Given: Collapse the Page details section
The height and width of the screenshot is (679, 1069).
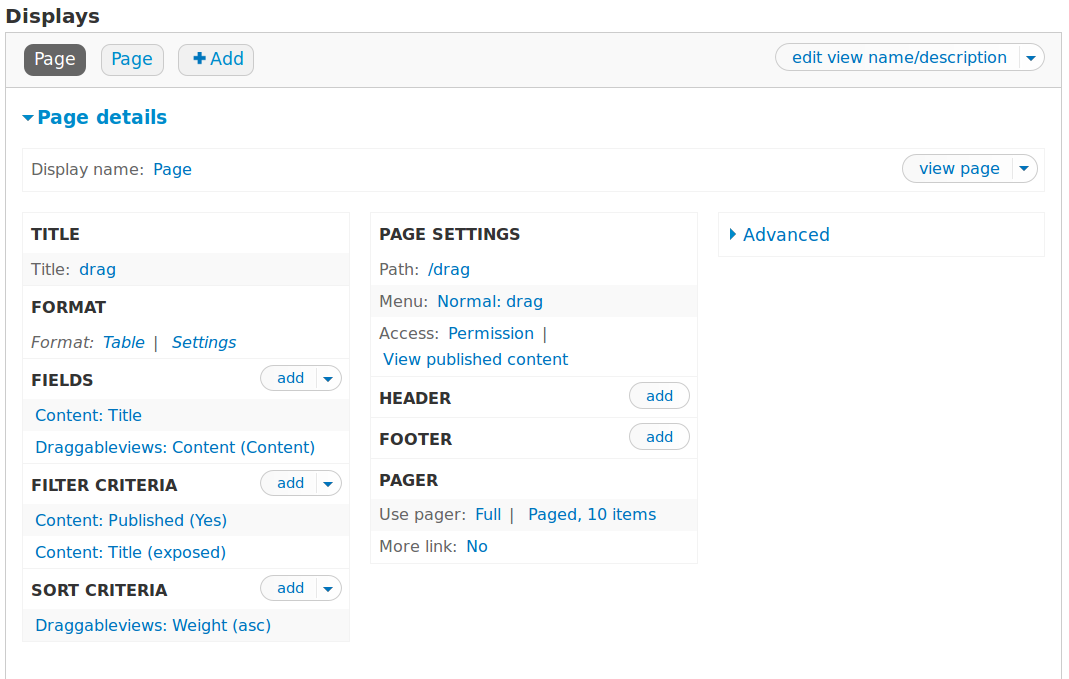Looking at the screenshot, I should pos(95,117).
